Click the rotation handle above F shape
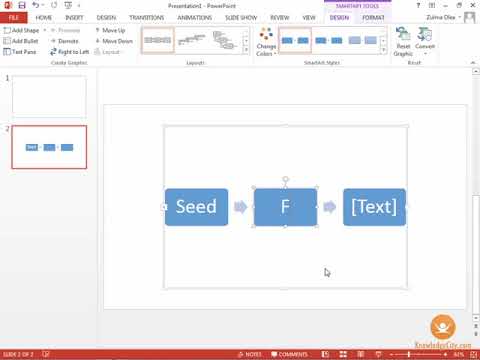The width and height of the screenshot is (480, 360). [x=285, y=180]
